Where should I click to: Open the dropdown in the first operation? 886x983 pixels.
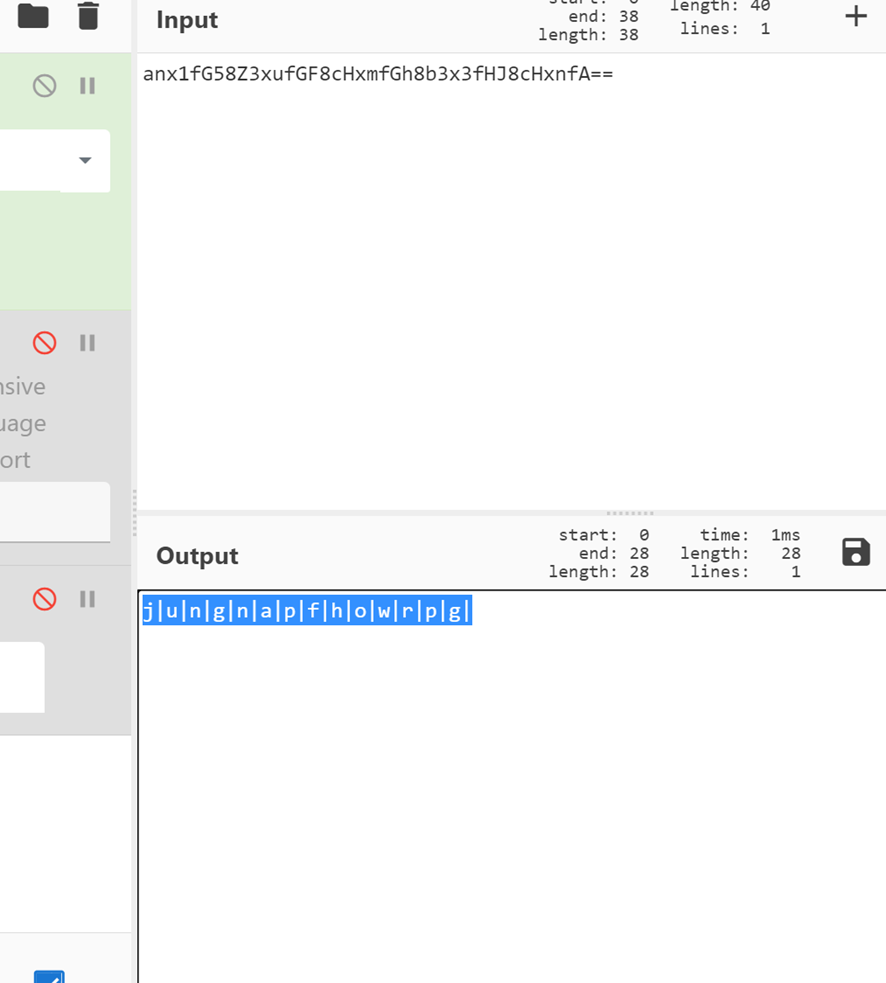coord(85,160)
